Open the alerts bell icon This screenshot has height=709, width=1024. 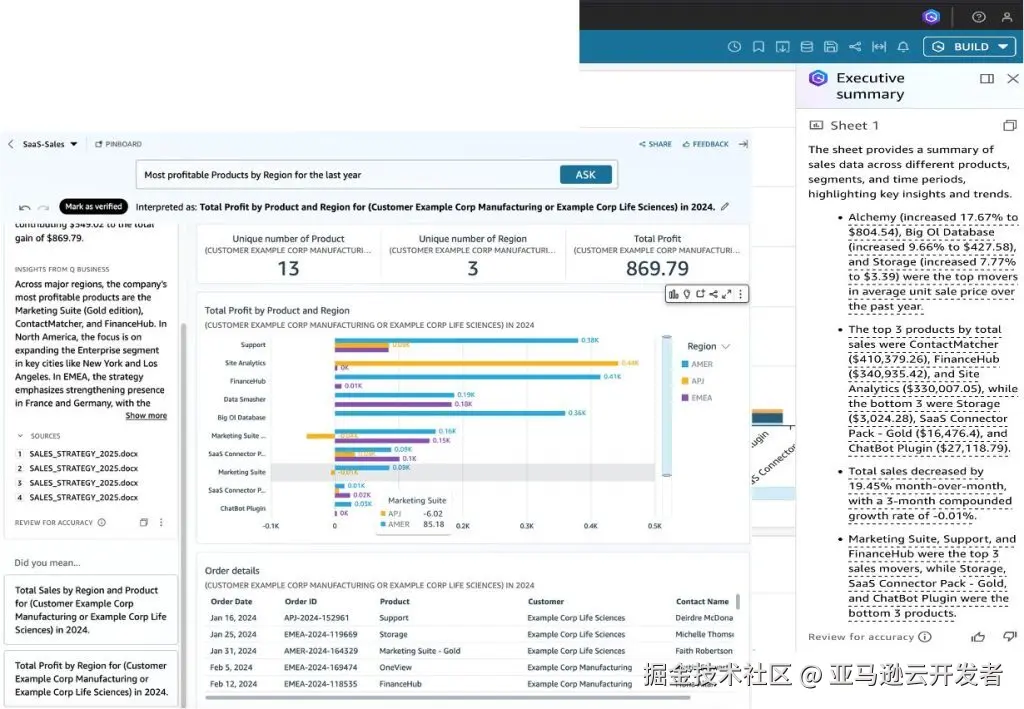pos(903,46)
